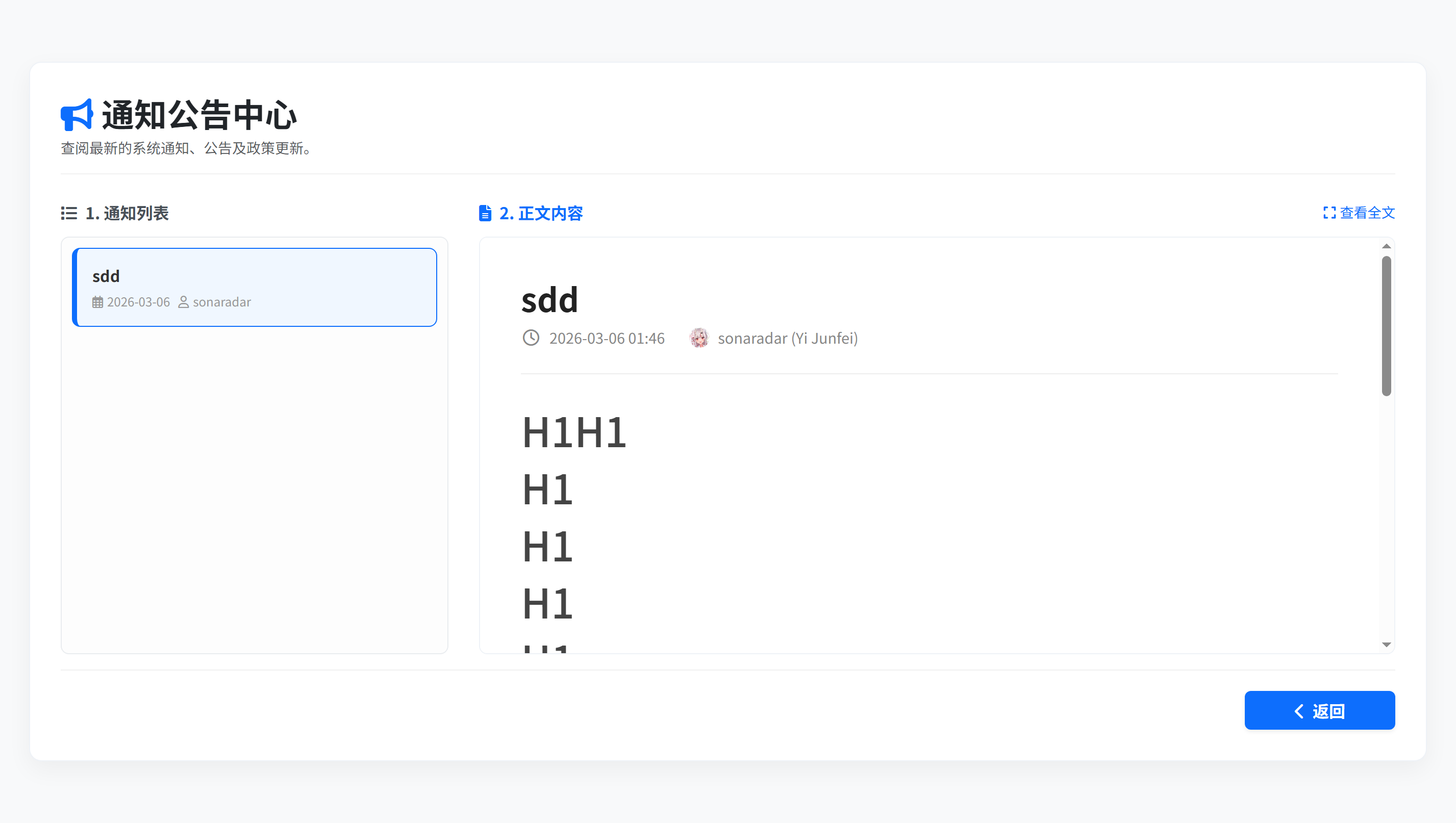Image resolution: width=1456 pixels, height=823 pixels.
Task: Click the megaphone icon beside 通知公告中心
Action: [77, 115]
